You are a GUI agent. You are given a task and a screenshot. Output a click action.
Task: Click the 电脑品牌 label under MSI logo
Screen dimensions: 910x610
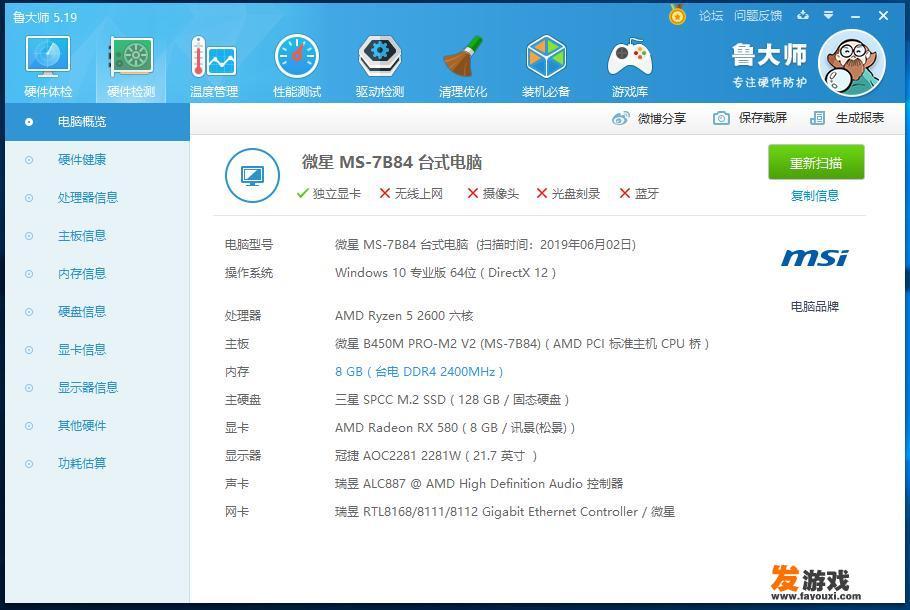(815, 306)
